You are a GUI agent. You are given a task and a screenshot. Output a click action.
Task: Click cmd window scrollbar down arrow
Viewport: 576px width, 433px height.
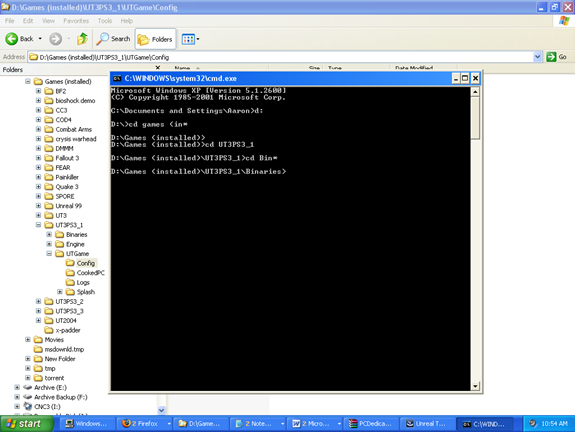tap(475, 386)
